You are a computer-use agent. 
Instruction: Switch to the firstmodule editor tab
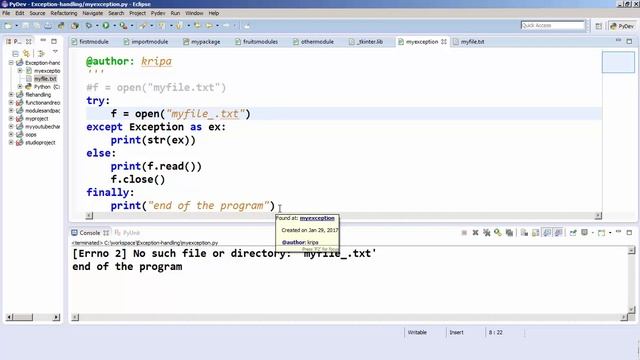tap(90, 42)
